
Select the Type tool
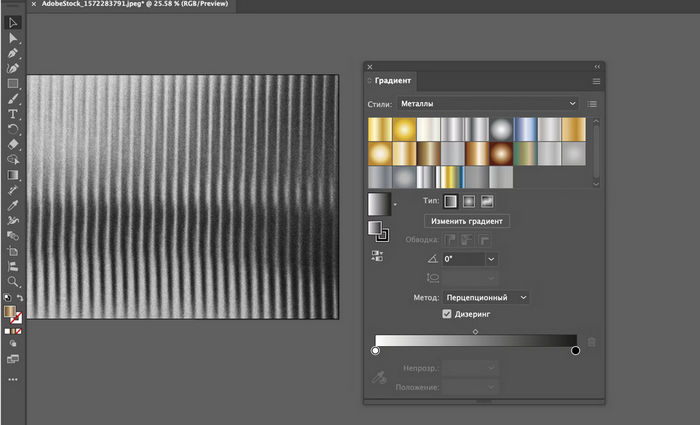point(13,114)
